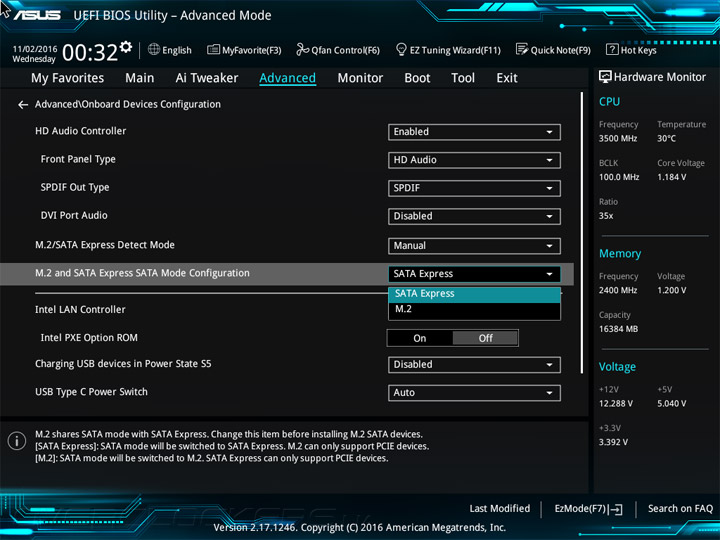Select Intel PXE Option ROM label
The image size is (720, 540).
[x=89, y=338]
